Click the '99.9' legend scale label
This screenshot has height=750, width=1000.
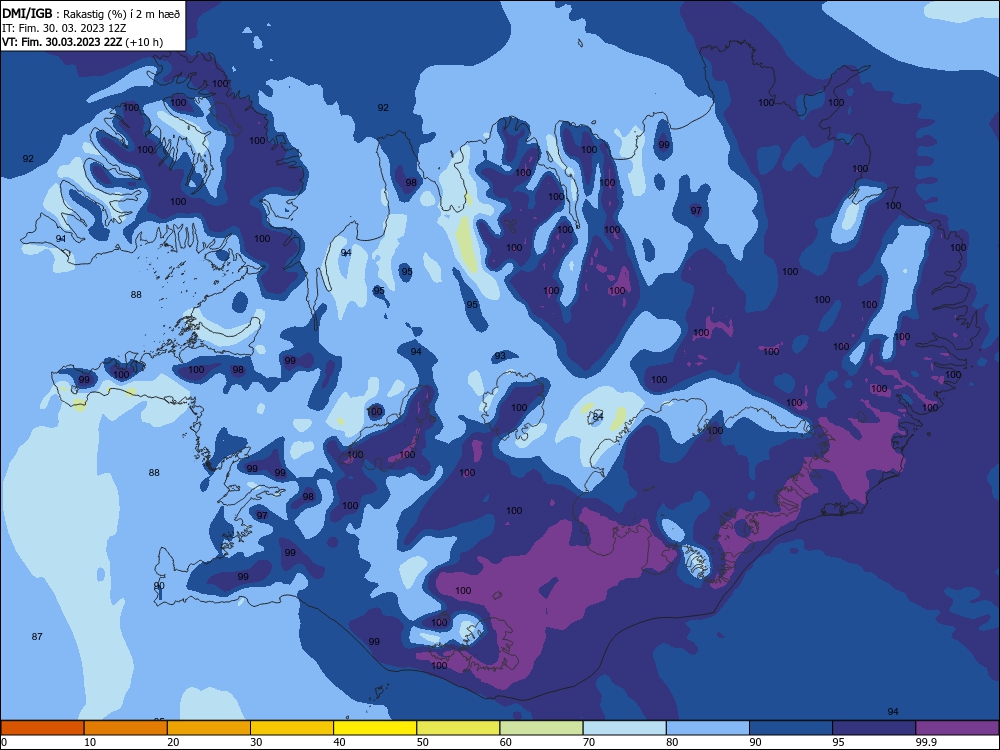926,742
